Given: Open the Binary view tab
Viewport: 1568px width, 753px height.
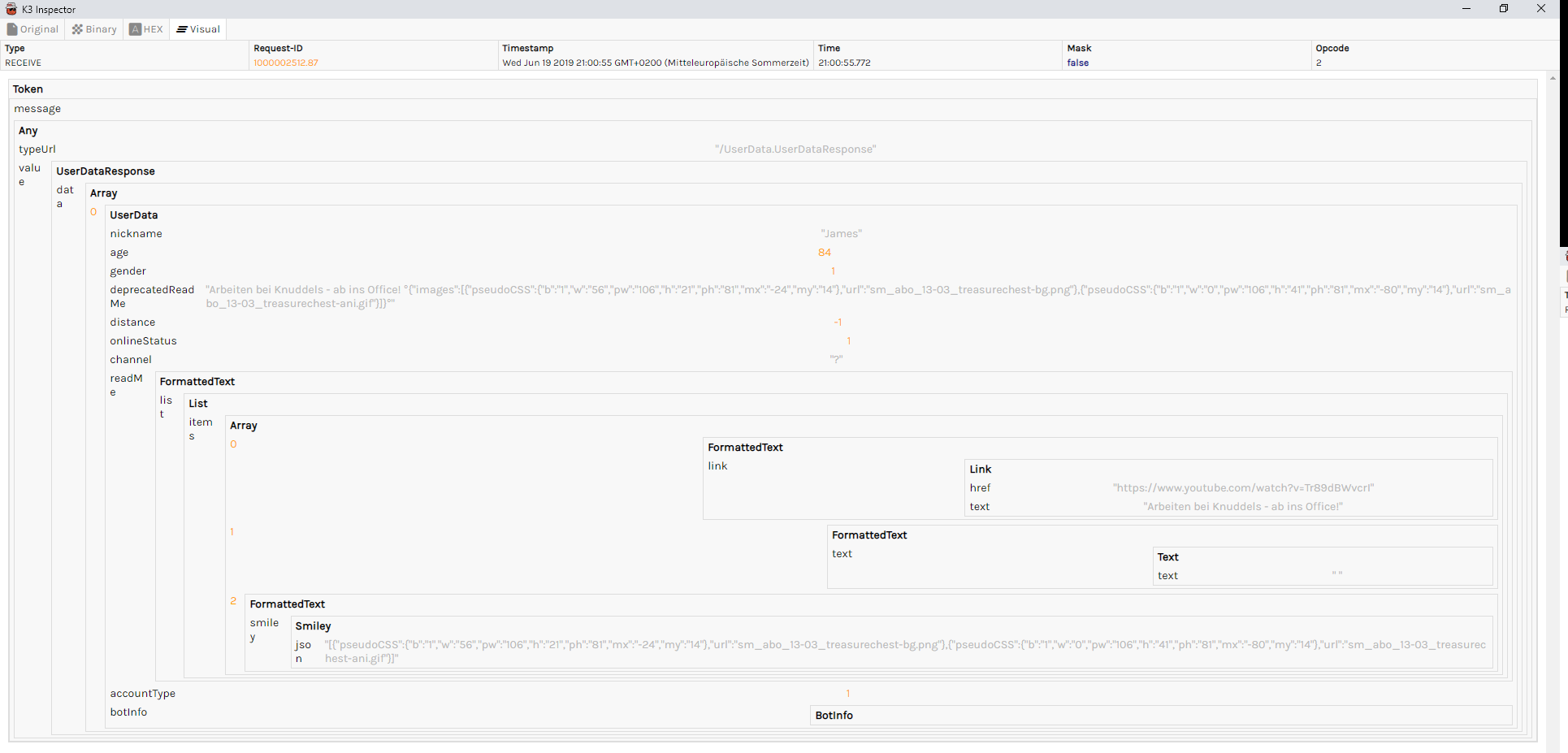Looking at the screenshot, I should point(94,29).
